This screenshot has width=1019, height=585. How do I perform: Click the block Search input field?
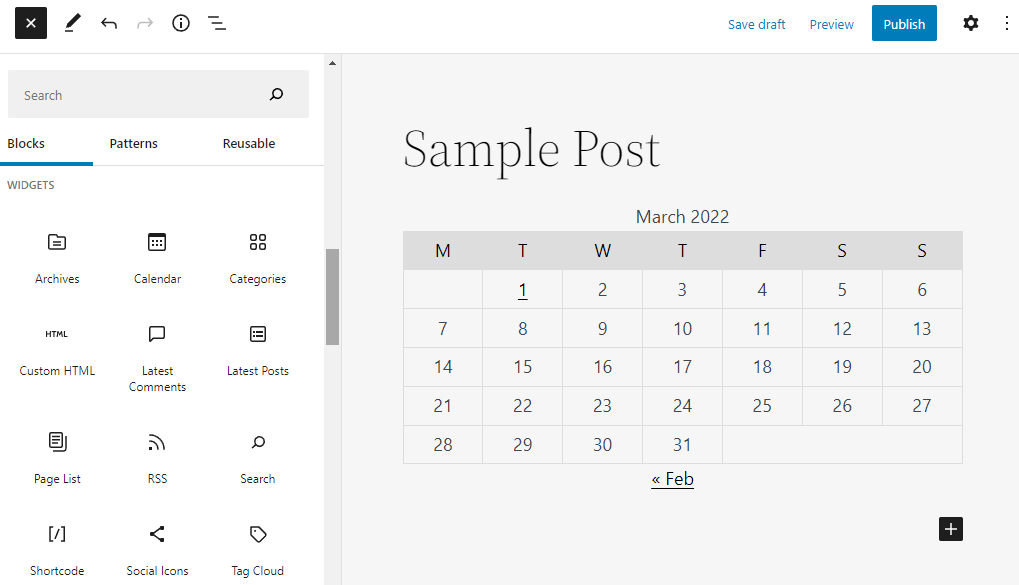click(140, 94)
